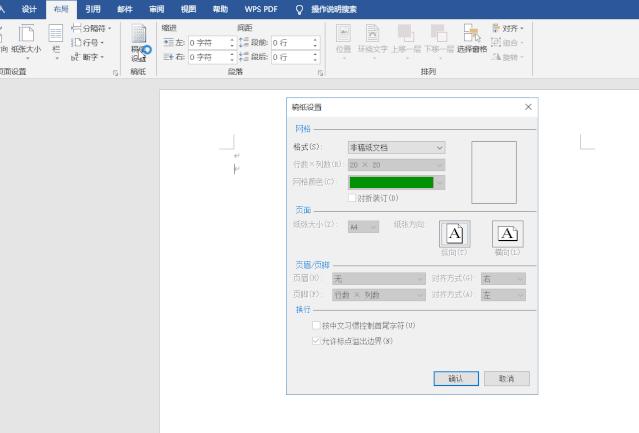This screenshot has width=639, height=433.
Task: Switch to the WPS PDF ribbon tab
Action: click(261, 9)
